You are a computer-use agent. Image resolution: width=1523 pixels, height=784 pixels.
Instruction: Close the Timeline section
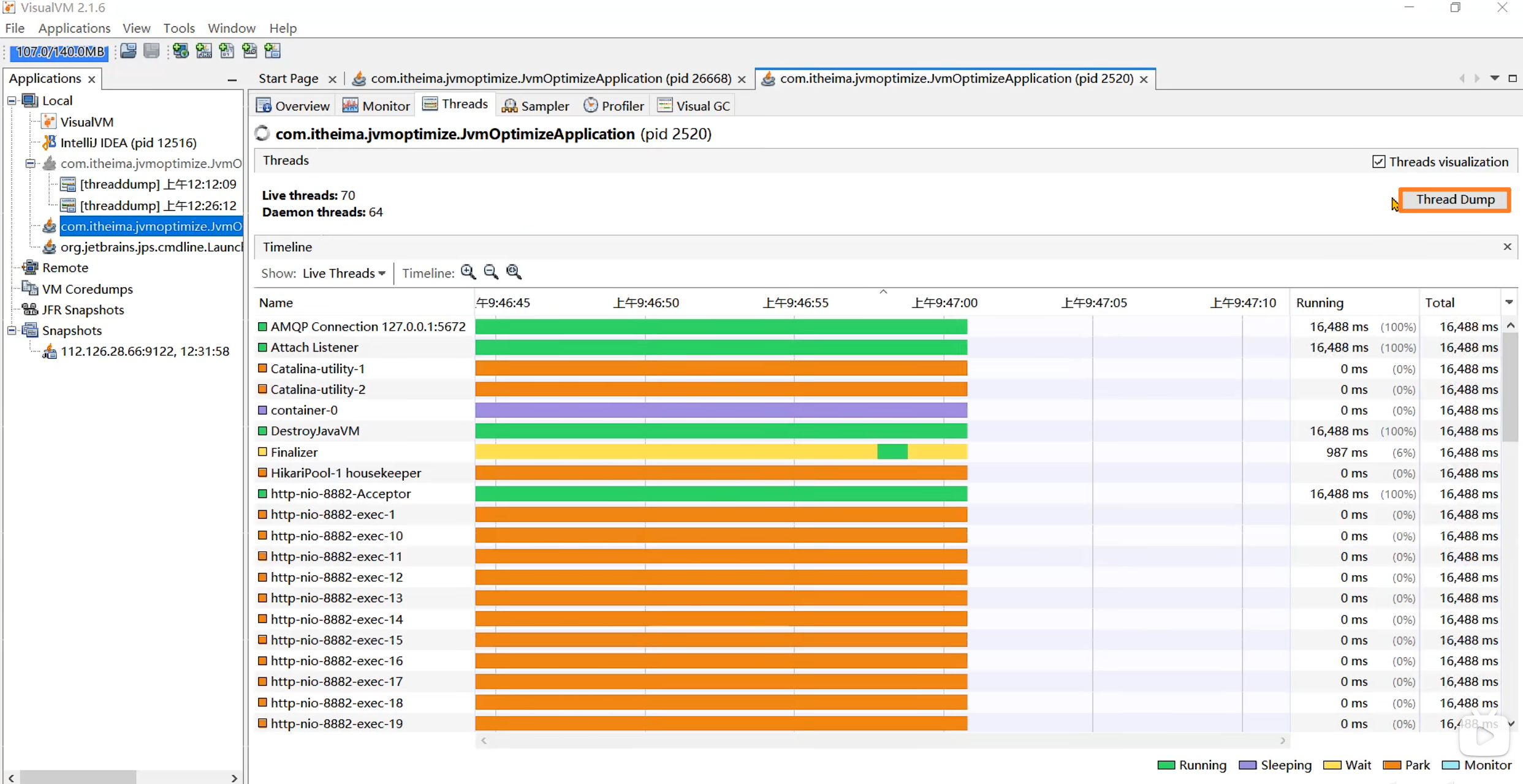[x=1507, y=247]
